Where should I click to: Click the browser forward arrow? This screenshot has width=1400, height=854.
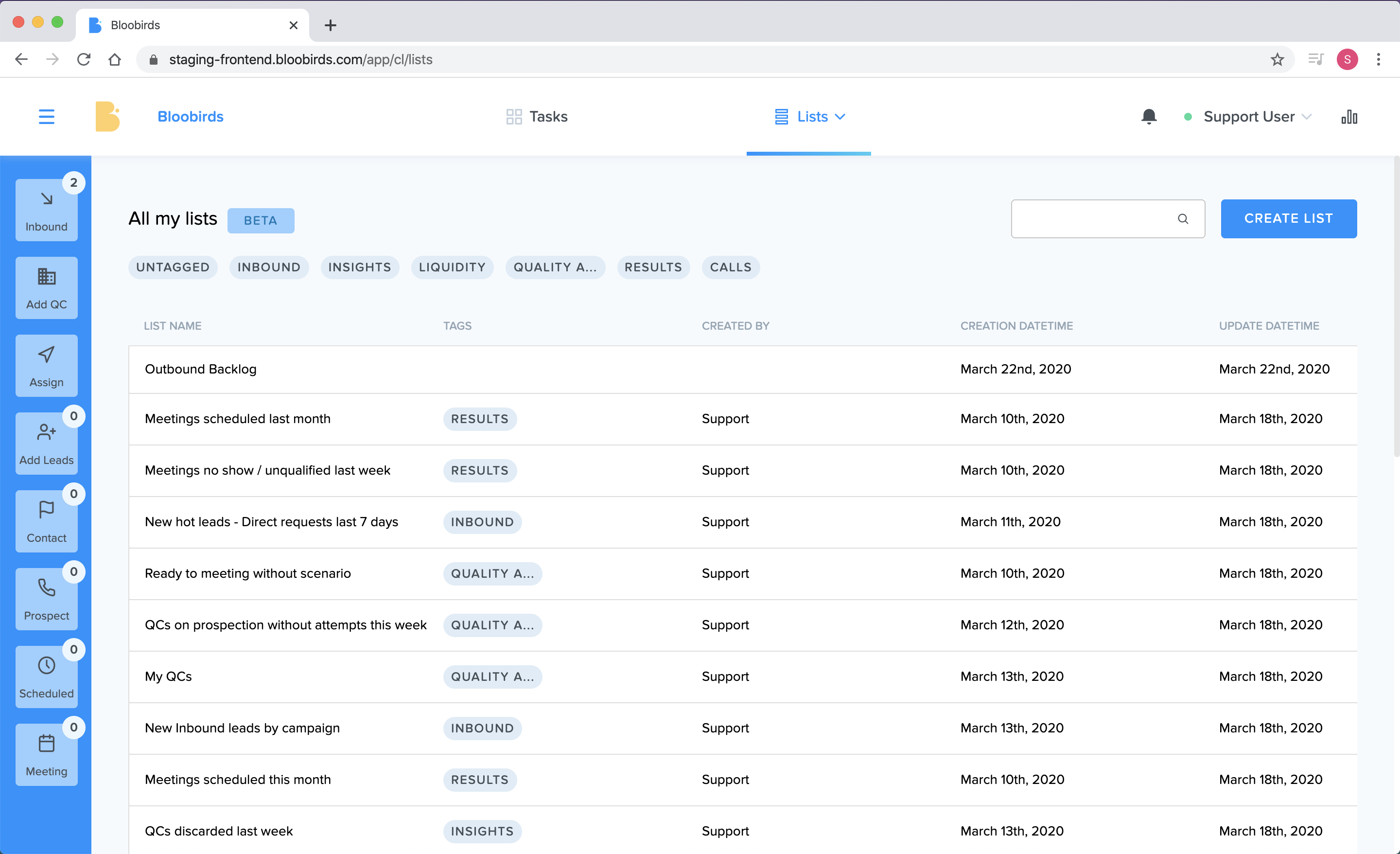[x=52, y=59]
